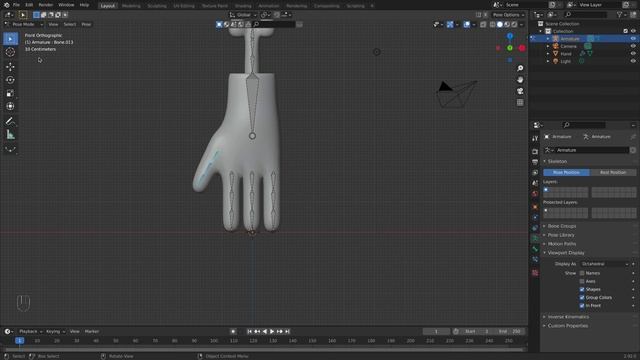Jump to the end frame button

[x=287, y=331]
